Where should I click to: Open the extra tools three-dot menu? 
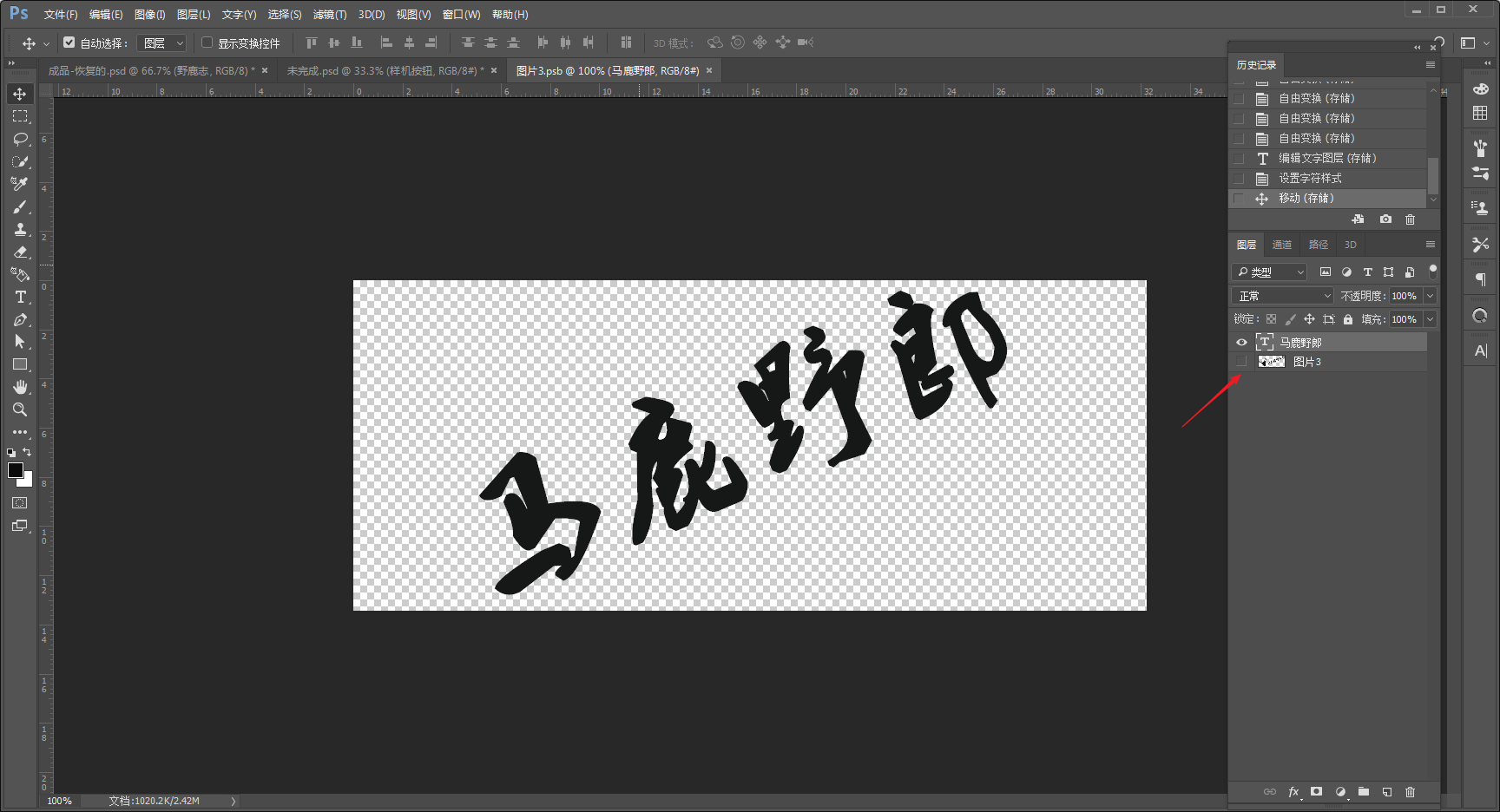pyautogui.click(x=20, y=432)
